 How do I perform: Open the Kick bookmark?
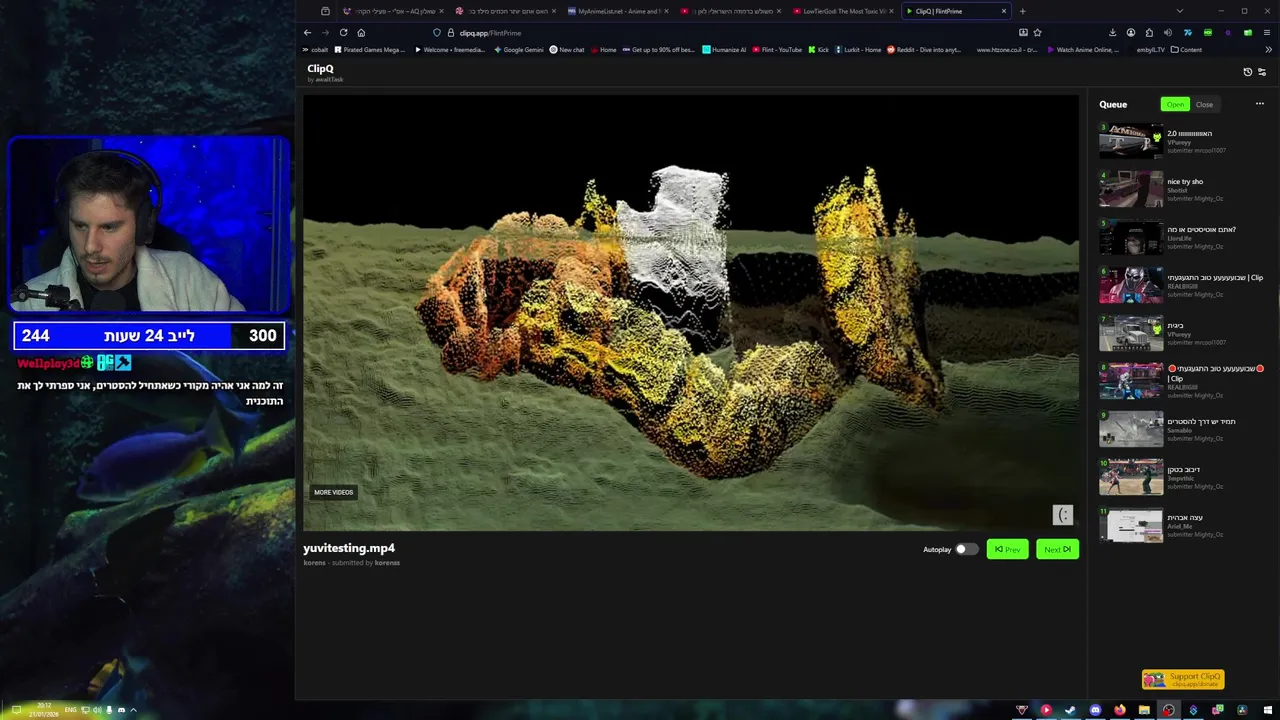(x=818, y=49)
